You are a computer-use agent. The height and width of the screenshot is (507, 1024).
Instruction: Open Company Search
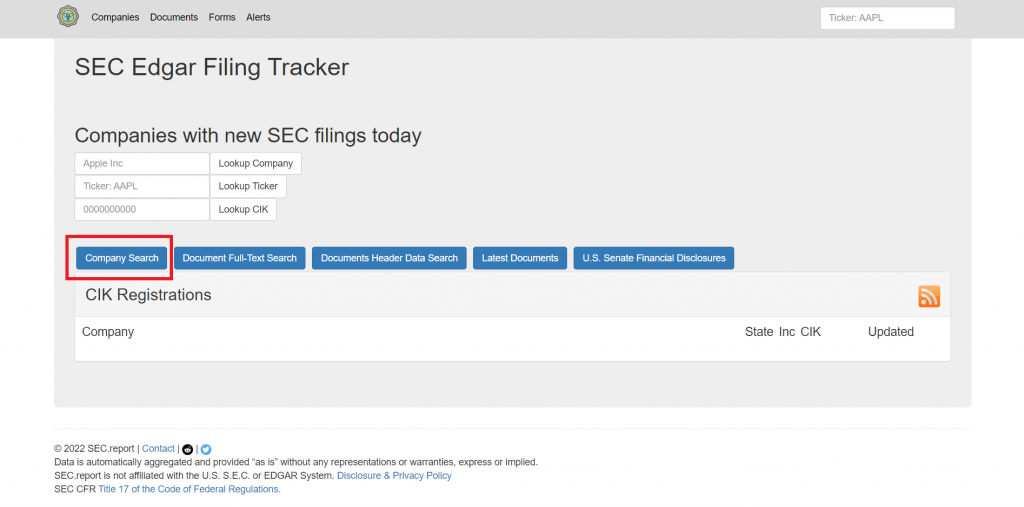[x=121, y=258]
